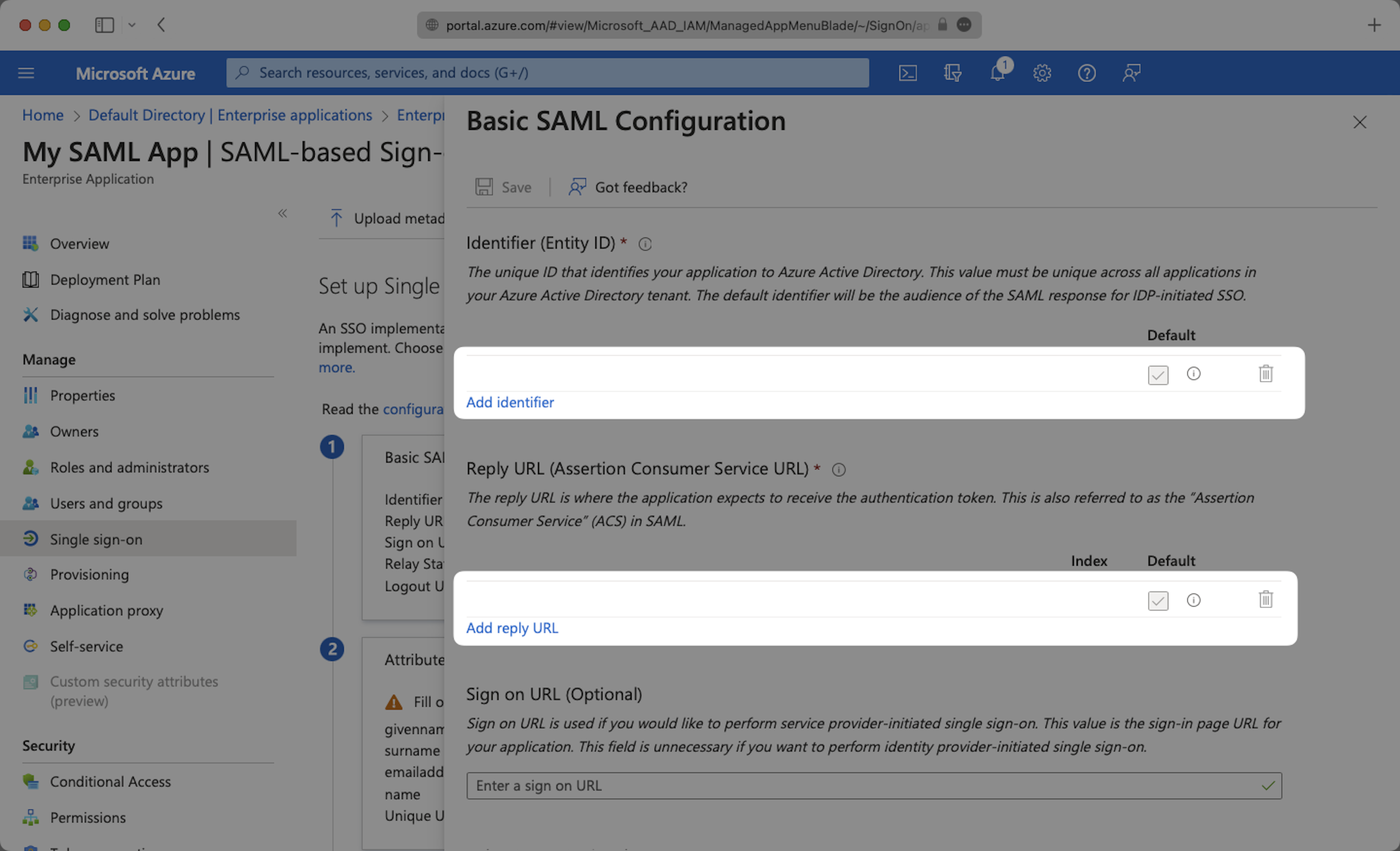This screenshot has width=1400, height=851.
Task: Toggle the reply URL Default checkbox
Action: (1158, 600)
